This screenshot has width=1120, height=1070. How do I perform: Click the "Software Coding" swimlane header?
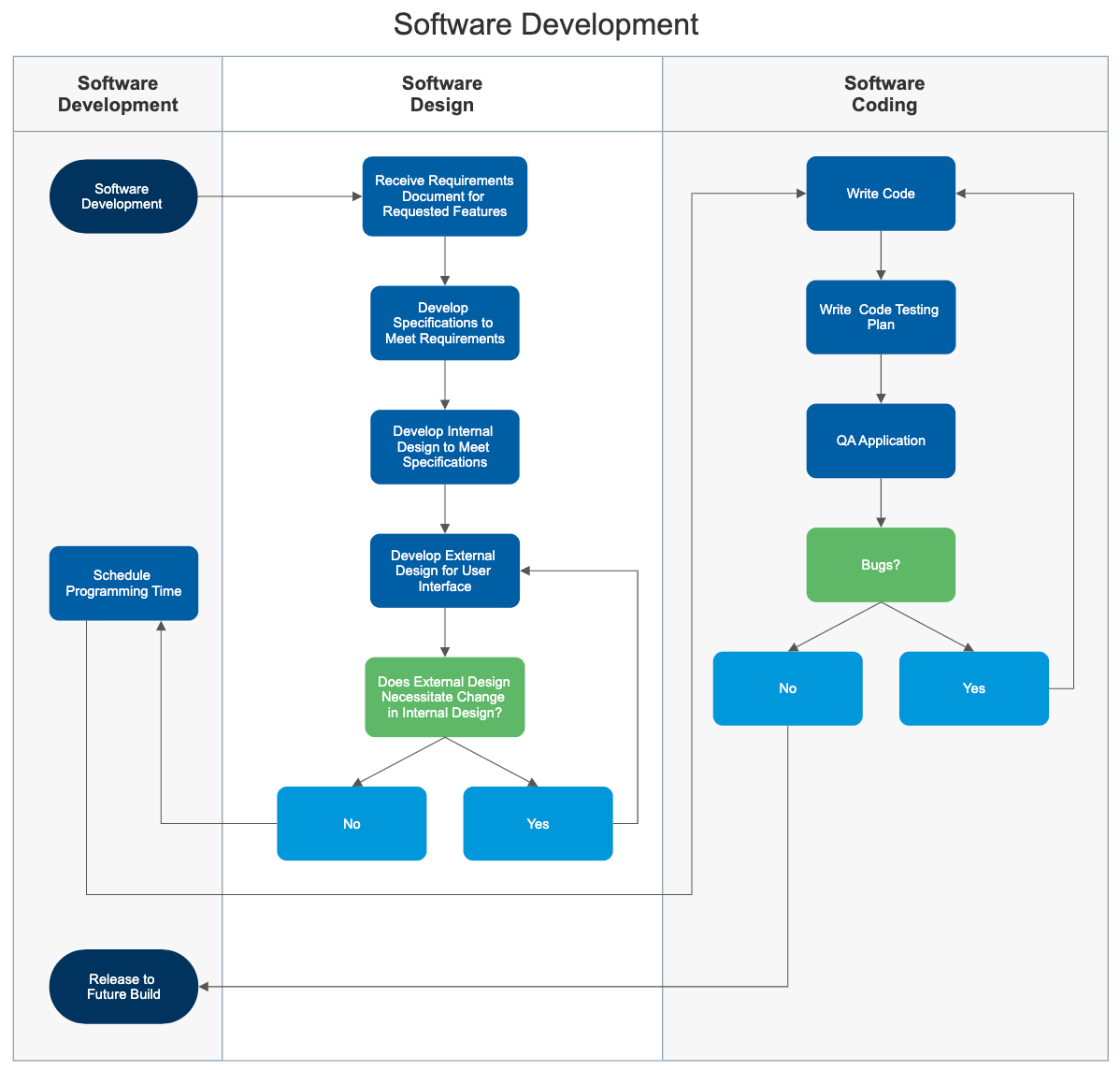click(884, 94)
